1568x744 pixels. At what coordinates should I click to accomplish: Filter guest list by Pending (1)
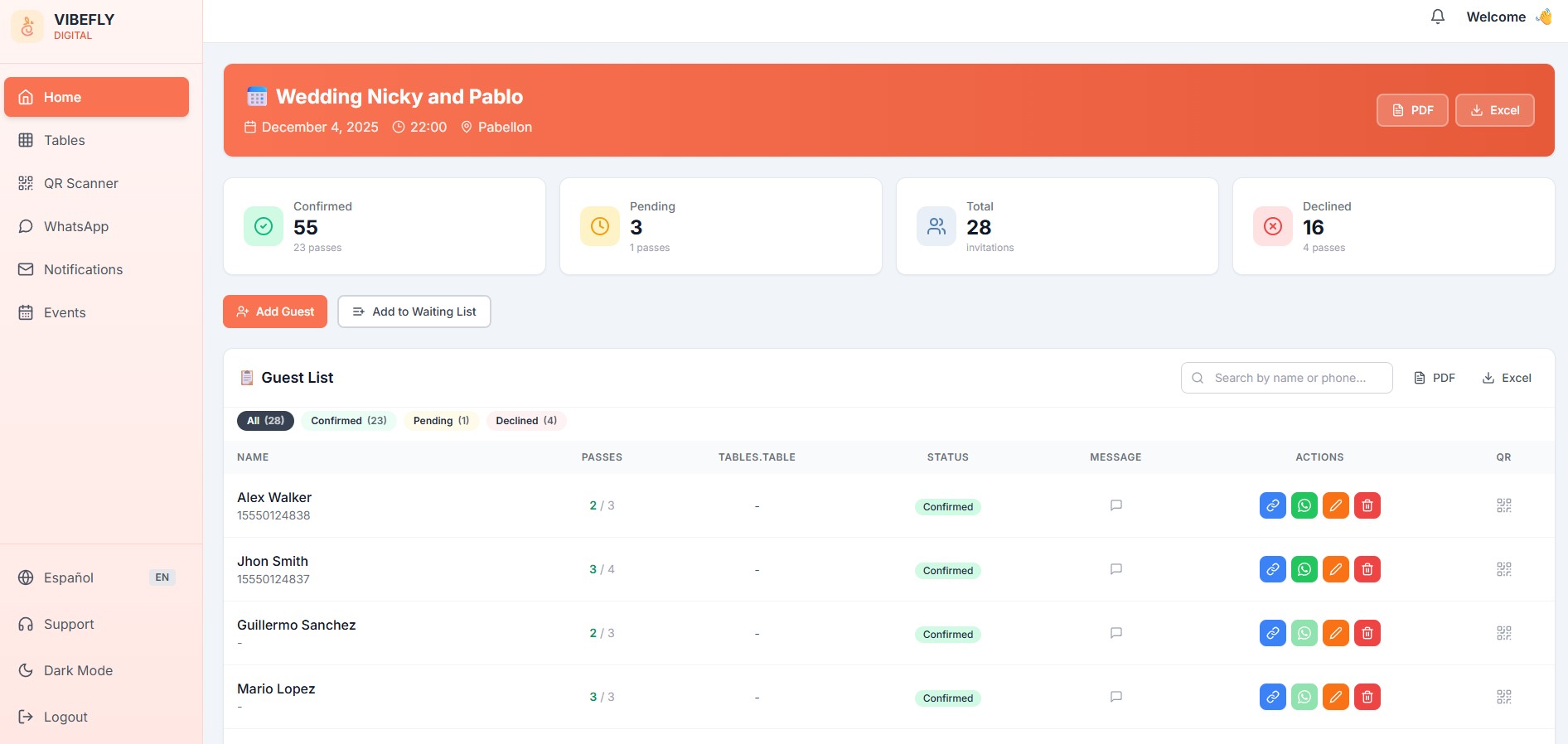coord(441,420)
